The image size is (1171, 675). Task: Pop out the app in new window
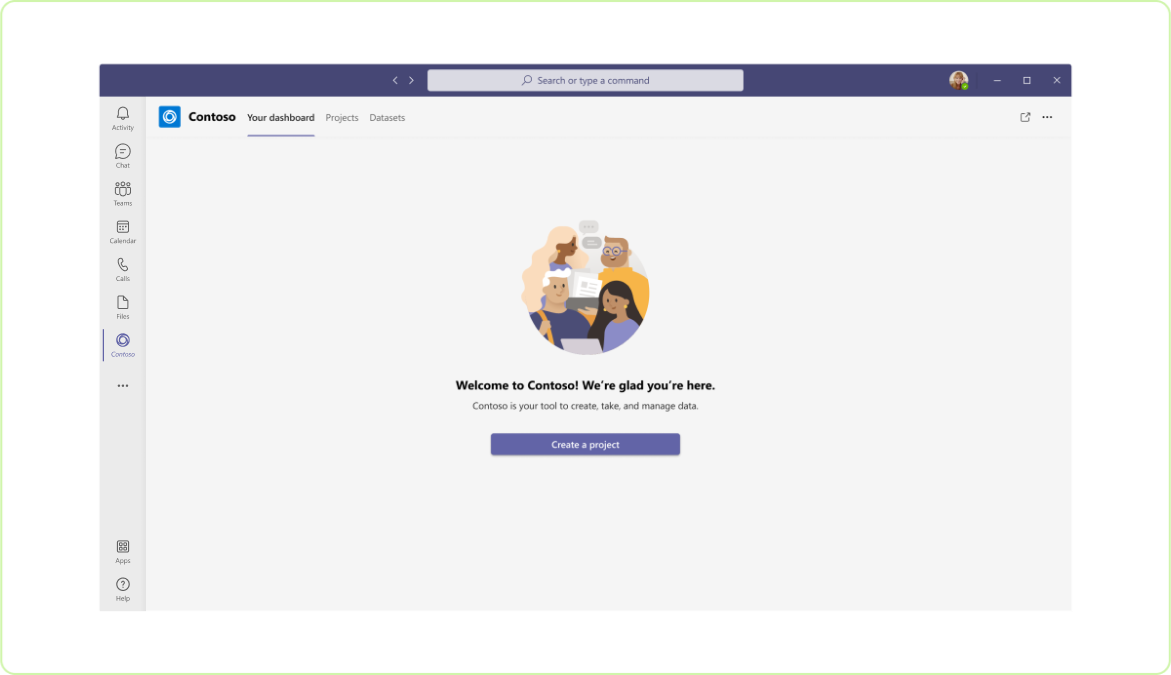pos(1025,117)
